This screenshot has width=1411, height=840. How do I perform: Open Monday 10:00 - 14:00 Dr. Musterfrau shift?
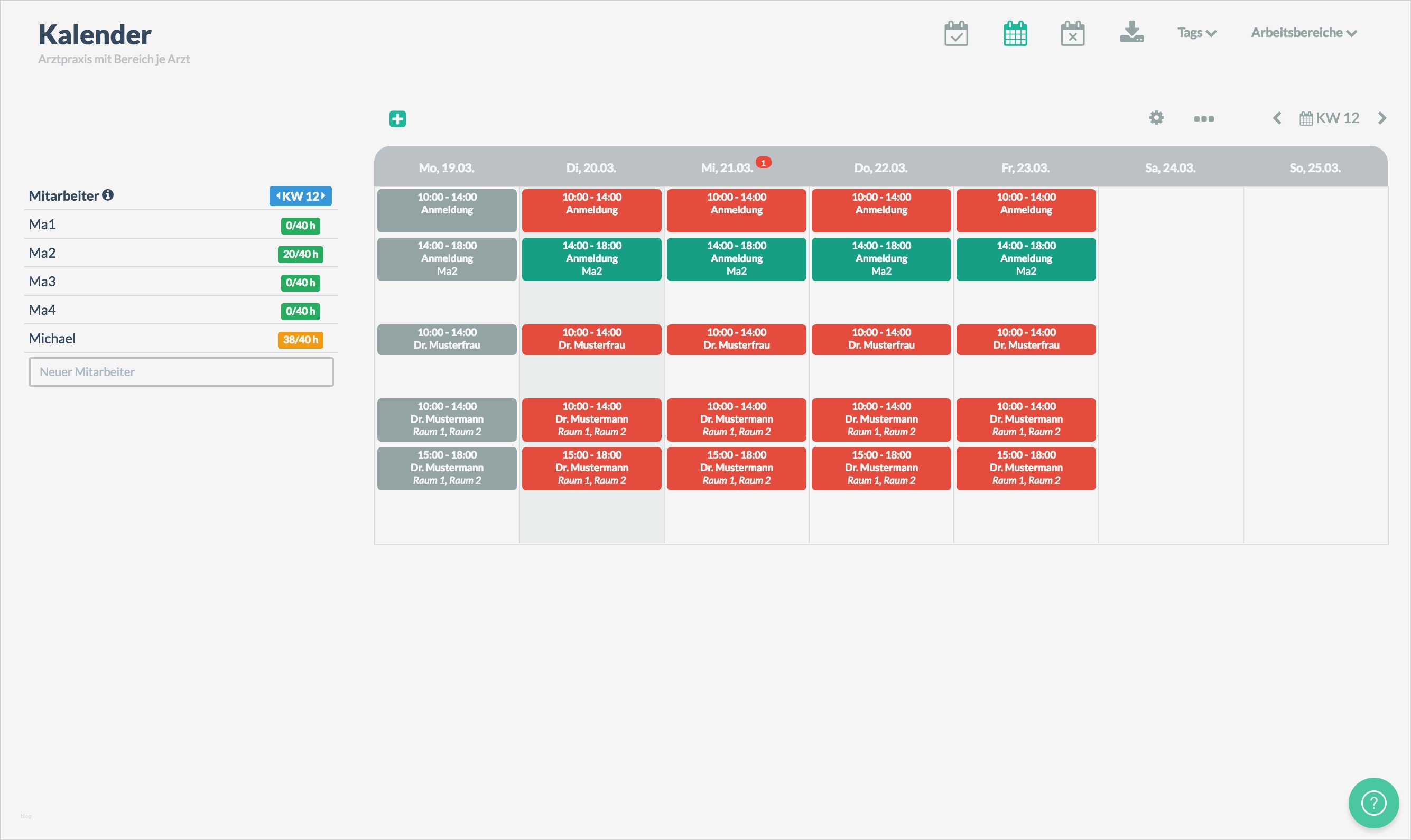447,339
